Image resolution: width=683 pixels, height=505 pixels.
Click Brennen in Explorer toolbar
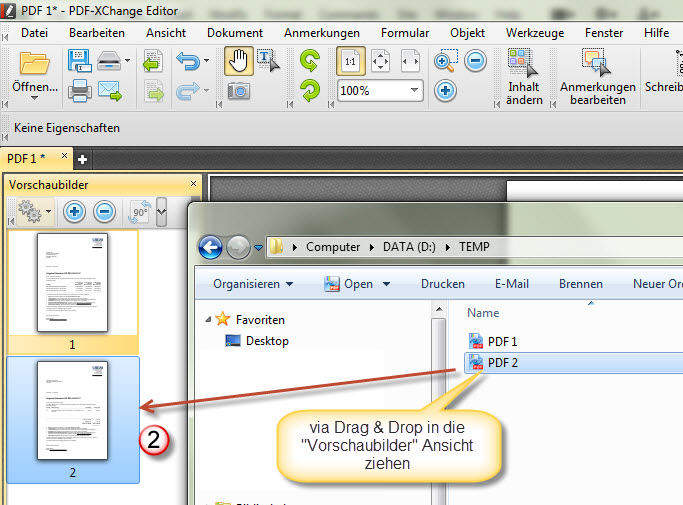[581, 284]
